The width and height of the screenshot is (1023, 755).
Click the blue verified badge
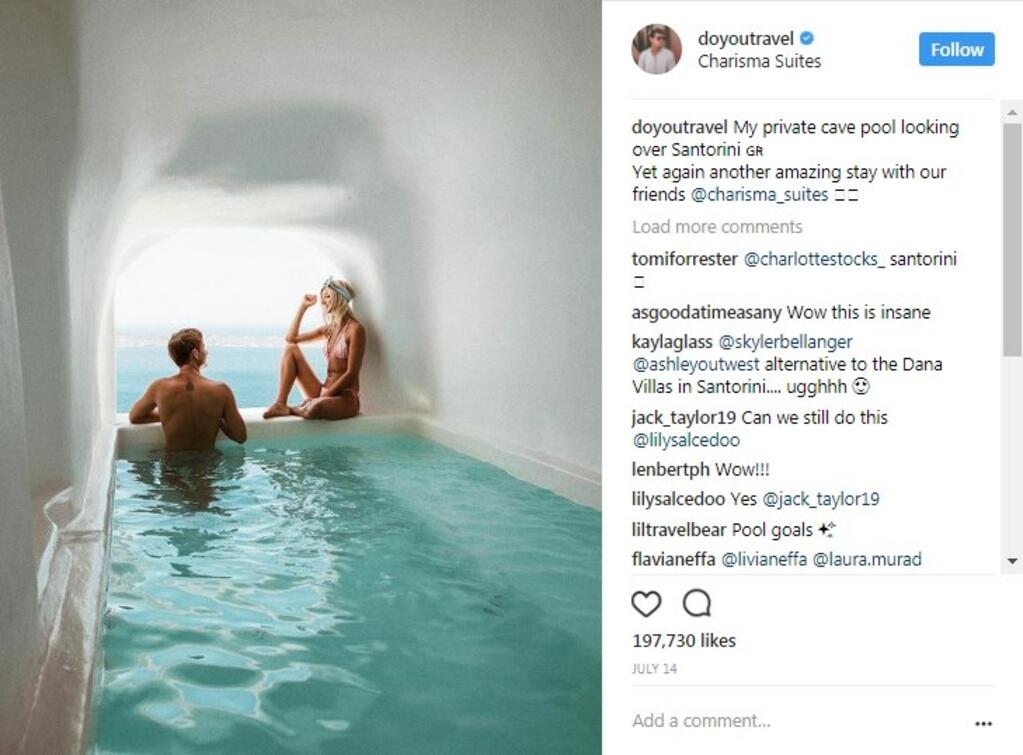806,39
